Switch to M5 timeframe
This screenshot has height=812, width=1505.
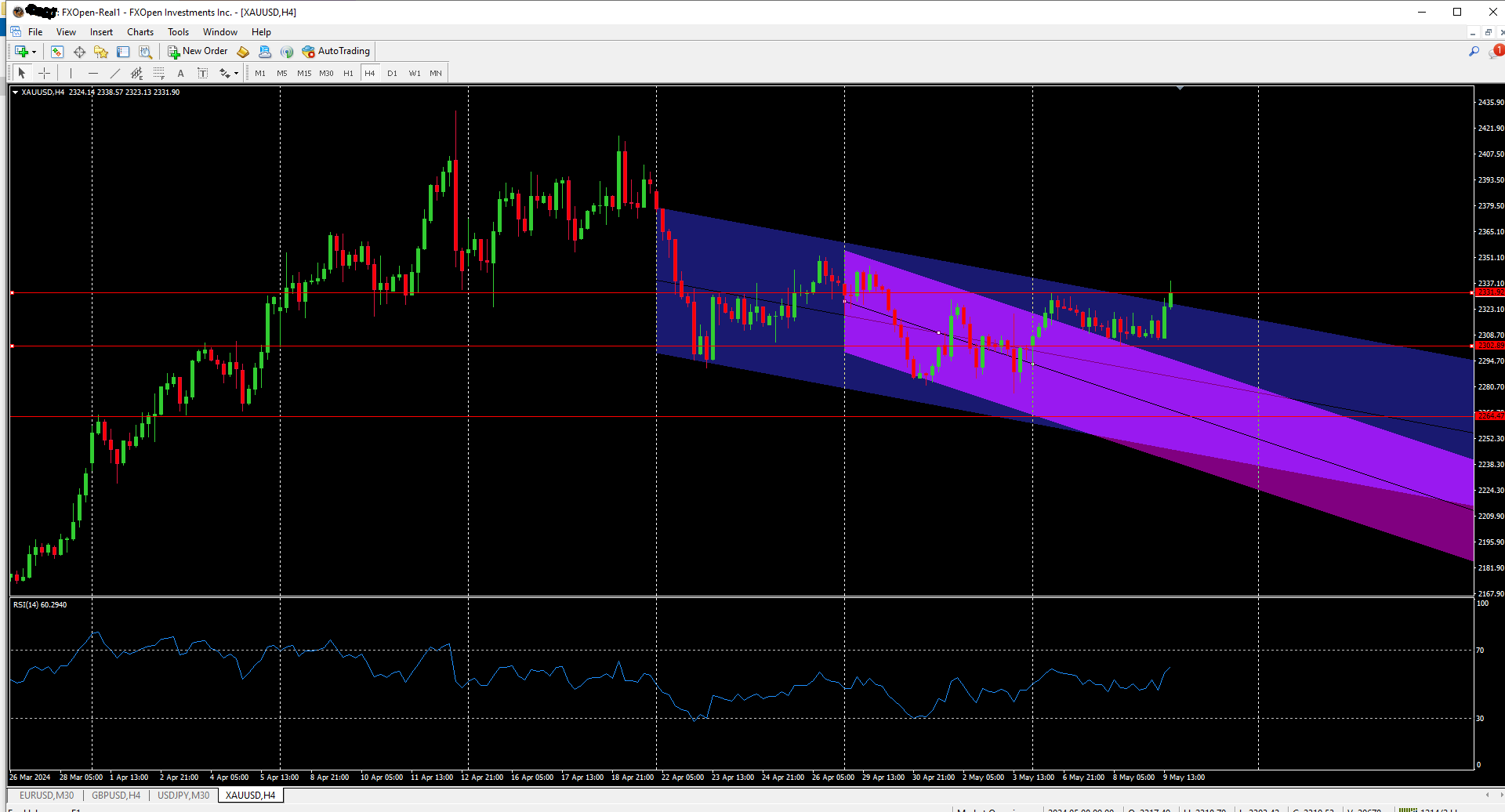point(282,74)
